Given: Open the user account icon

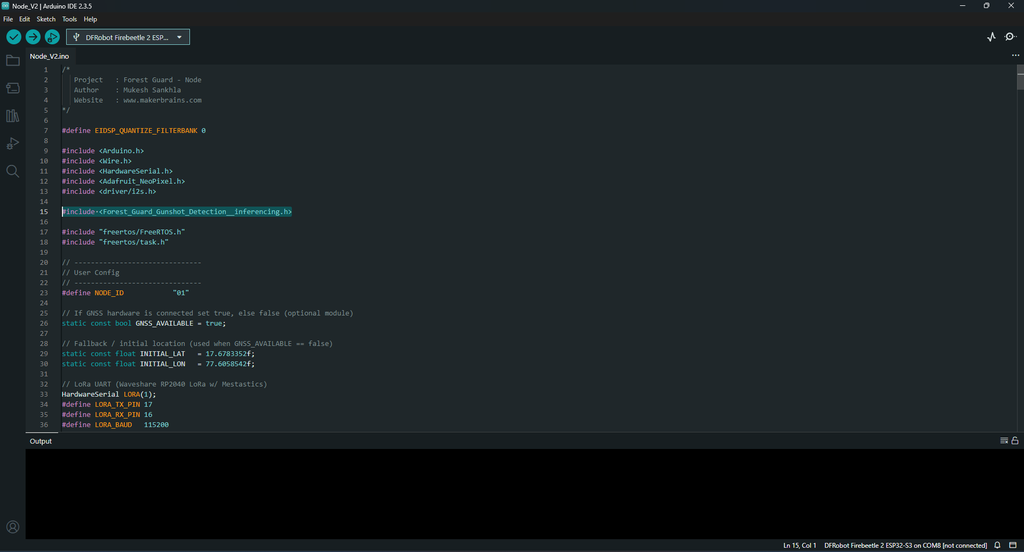Looking at the screenshot, I should tap(12, 527).
